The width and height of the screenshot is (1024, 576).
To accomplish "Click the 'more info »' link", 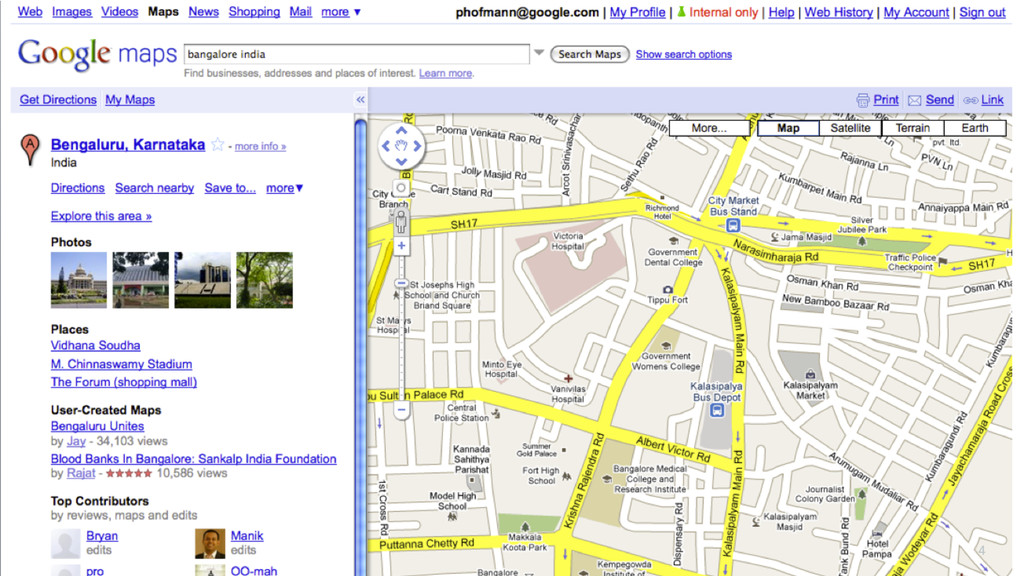I will 261,146.
